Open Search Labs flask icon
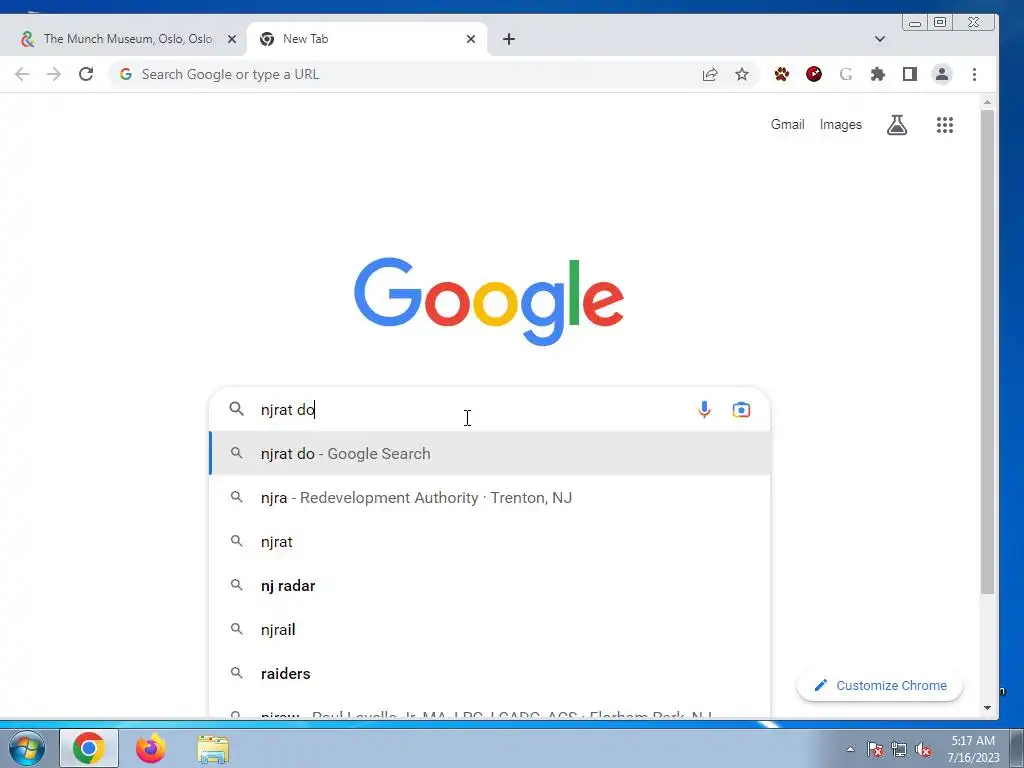1024x768 pixels. pyautogui.click(x=897, y=125)
